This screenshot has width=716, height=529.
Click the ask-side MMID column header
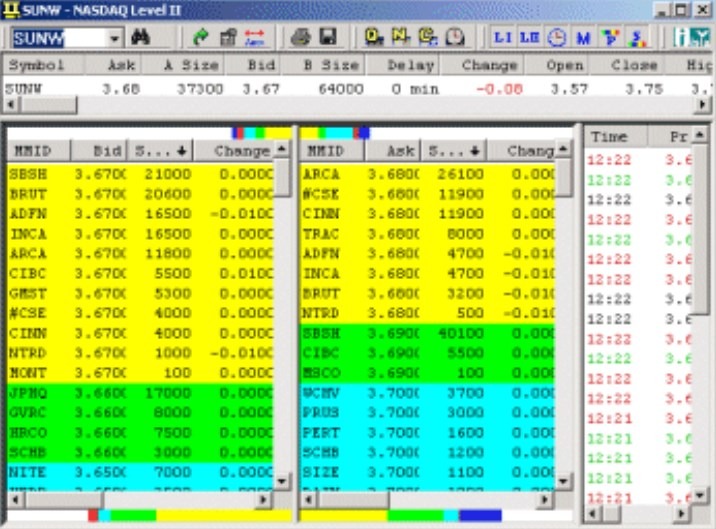coord(332,150)
